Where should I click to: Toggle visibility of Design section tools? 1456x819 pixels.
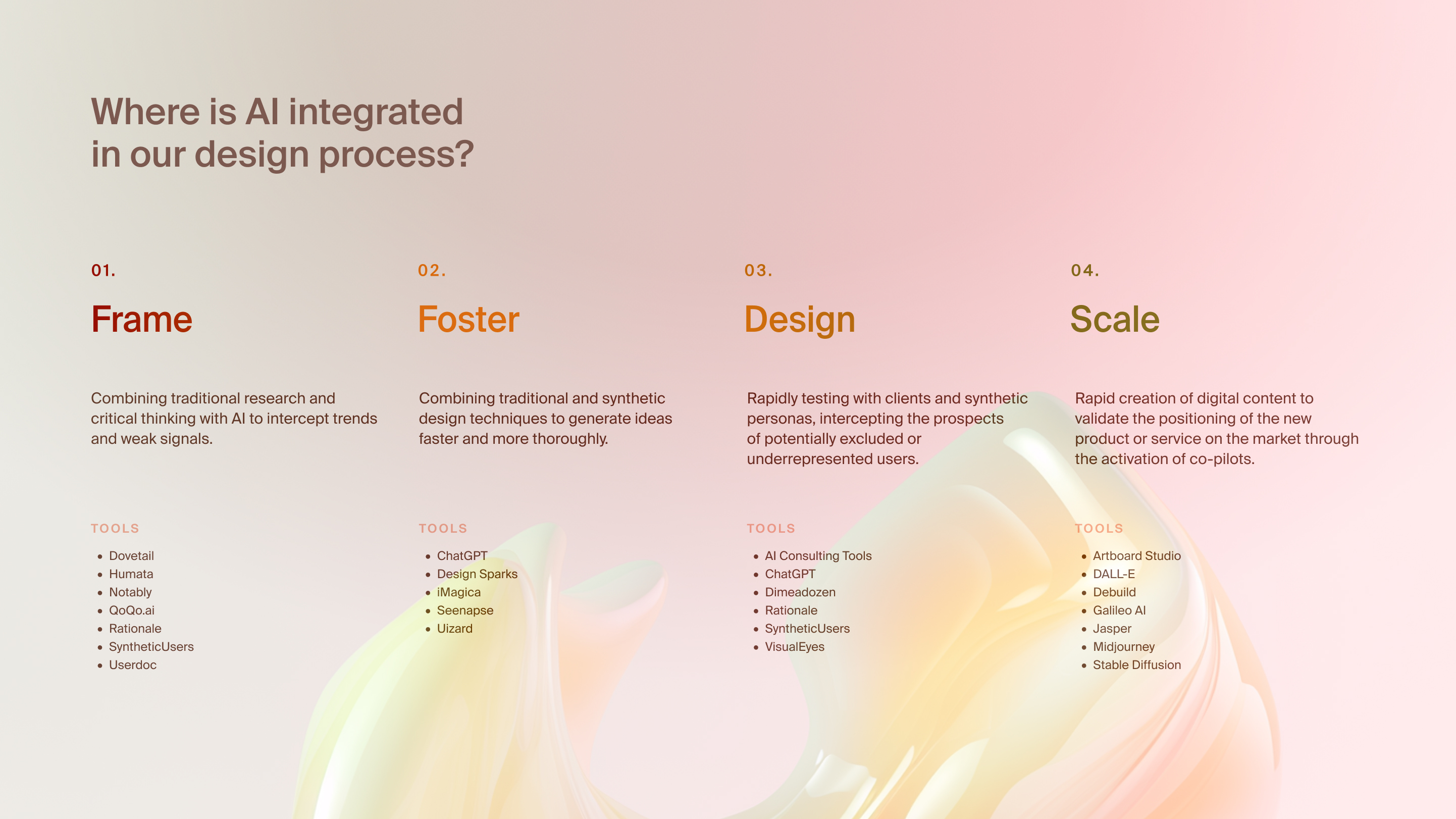(x=771, y=528)
